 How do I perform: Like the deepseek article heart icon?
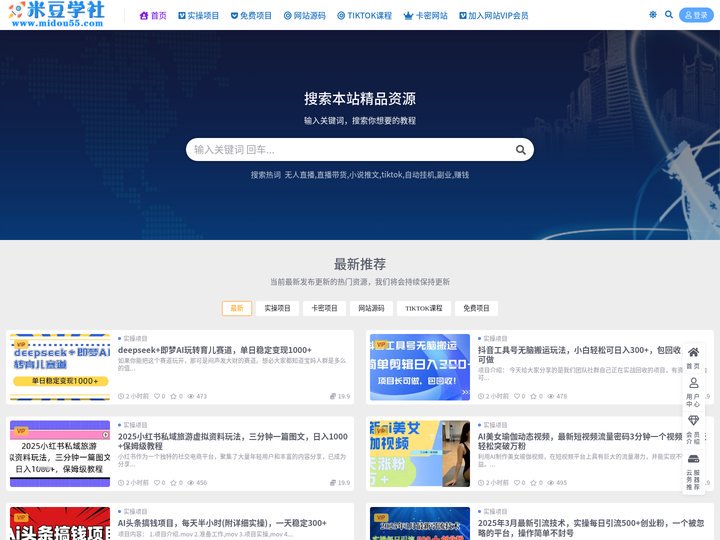point(157,396)
